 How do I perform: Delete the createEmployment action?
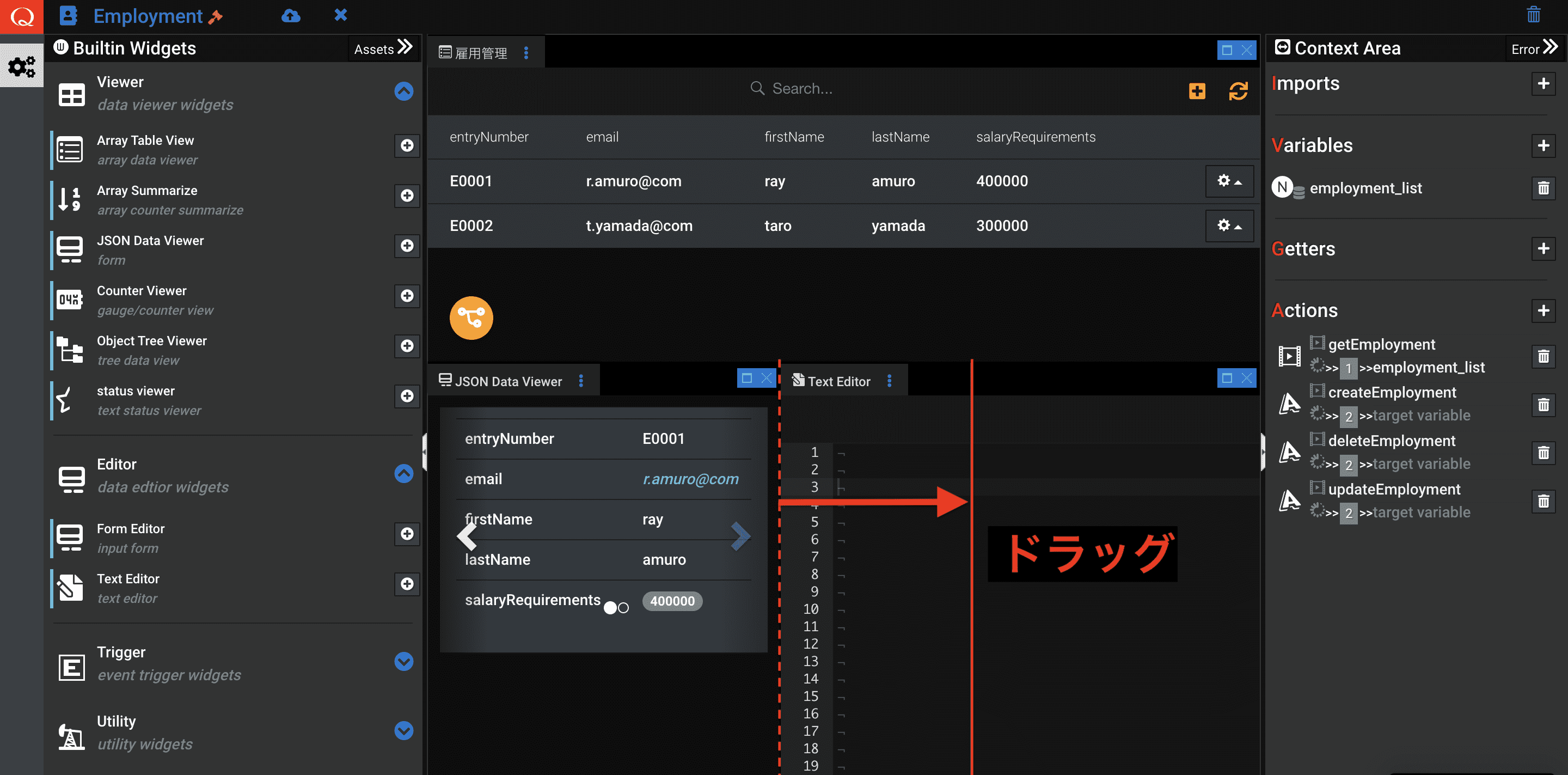pos(1543,405)
